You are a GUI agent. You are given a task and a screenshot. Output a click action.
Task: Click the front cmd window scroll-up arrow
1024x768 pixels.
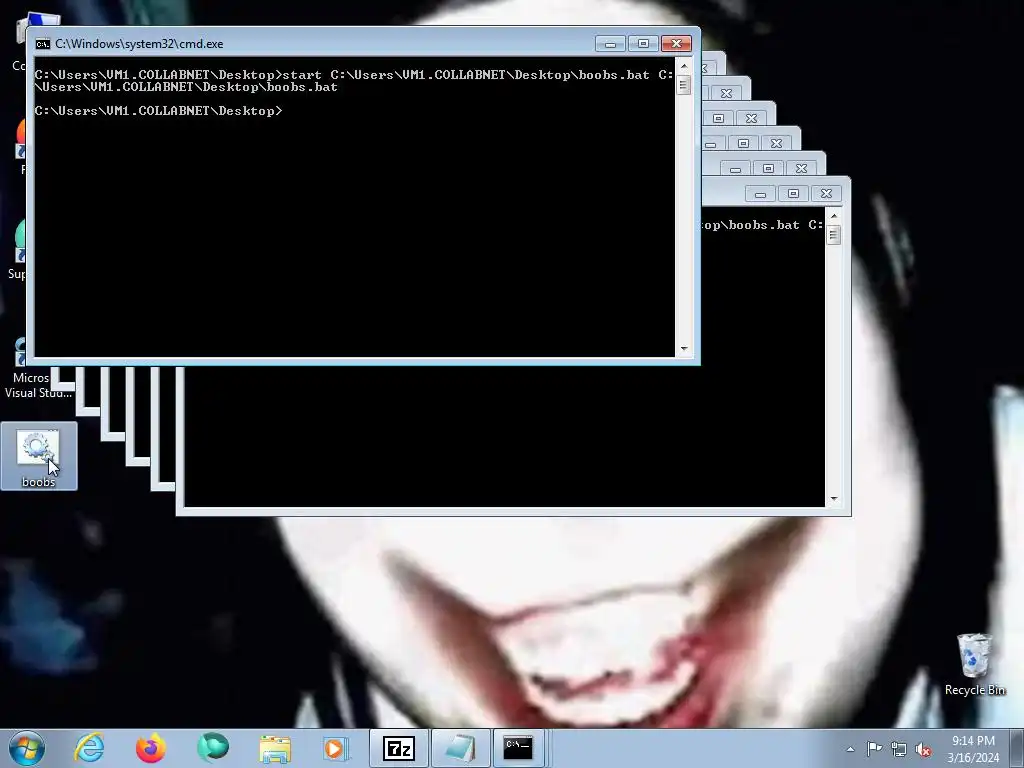pyautogui.click(x=684, y=66)
